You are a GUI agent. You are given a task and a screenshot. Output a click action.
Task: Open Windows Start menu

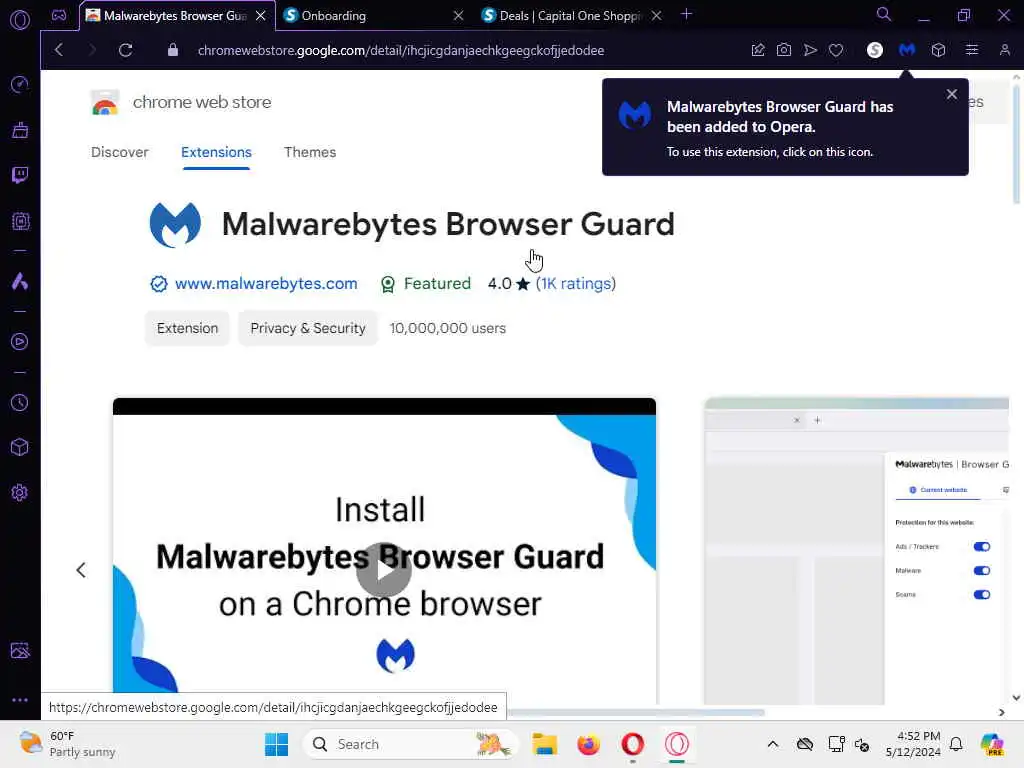(x=276, y=744)
